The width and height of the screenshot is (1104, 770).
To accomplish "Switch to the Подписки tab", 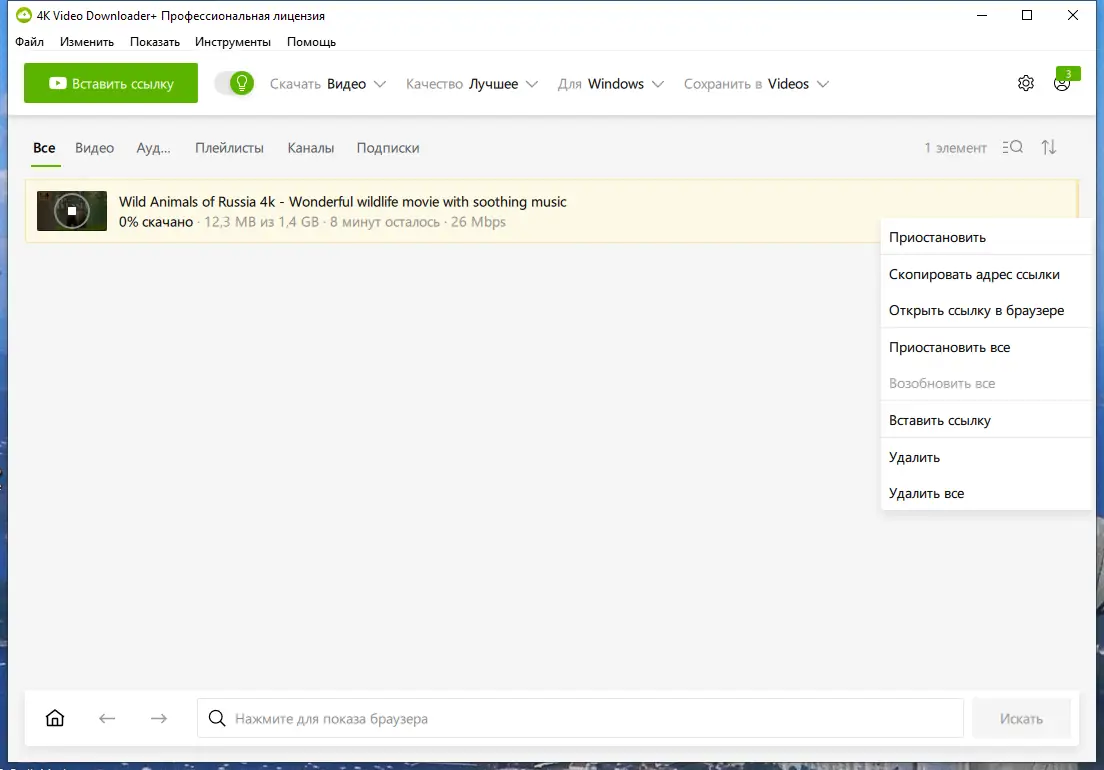I will (388, 148).
